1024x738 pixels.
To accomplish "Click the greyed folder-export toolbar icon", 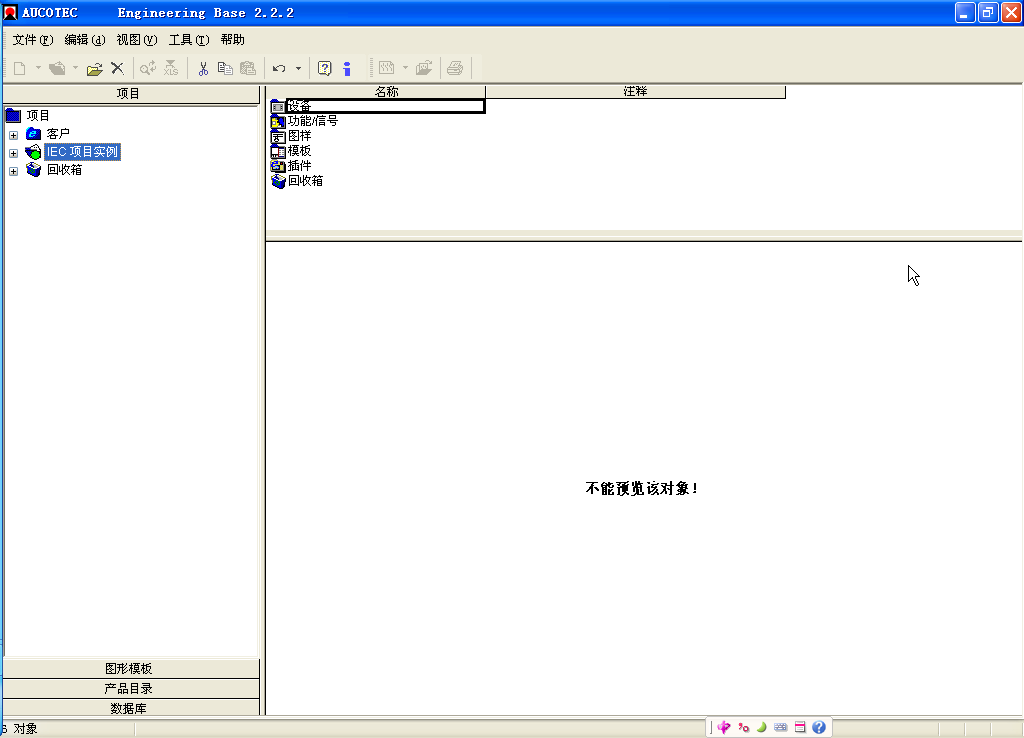I will coord(424,68).
